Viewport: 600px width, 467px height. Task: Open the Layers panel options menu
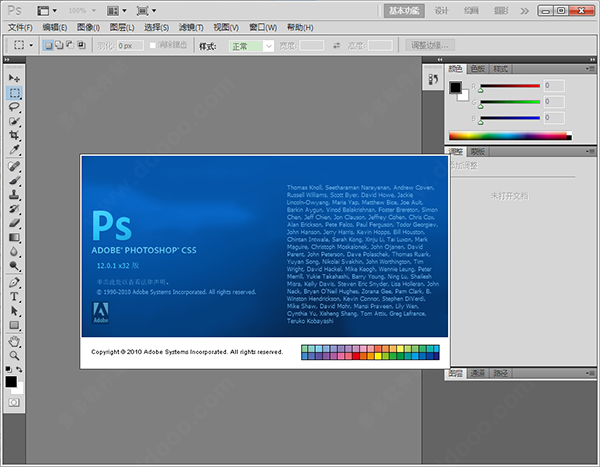click(590, 373)
